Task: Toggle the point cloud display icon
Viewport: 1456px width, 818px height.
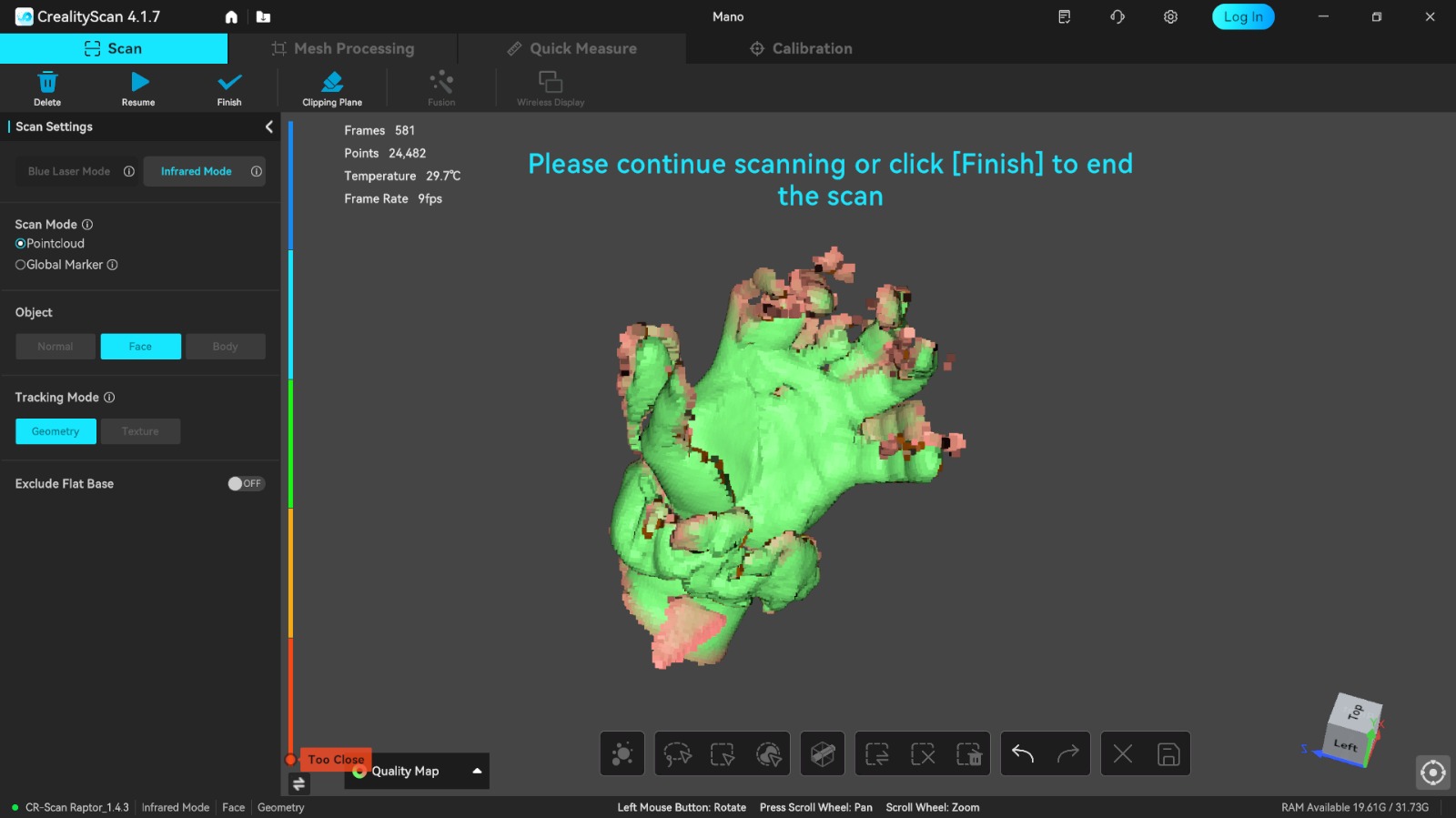Action: pyautogui.click(x=622, y=753)
